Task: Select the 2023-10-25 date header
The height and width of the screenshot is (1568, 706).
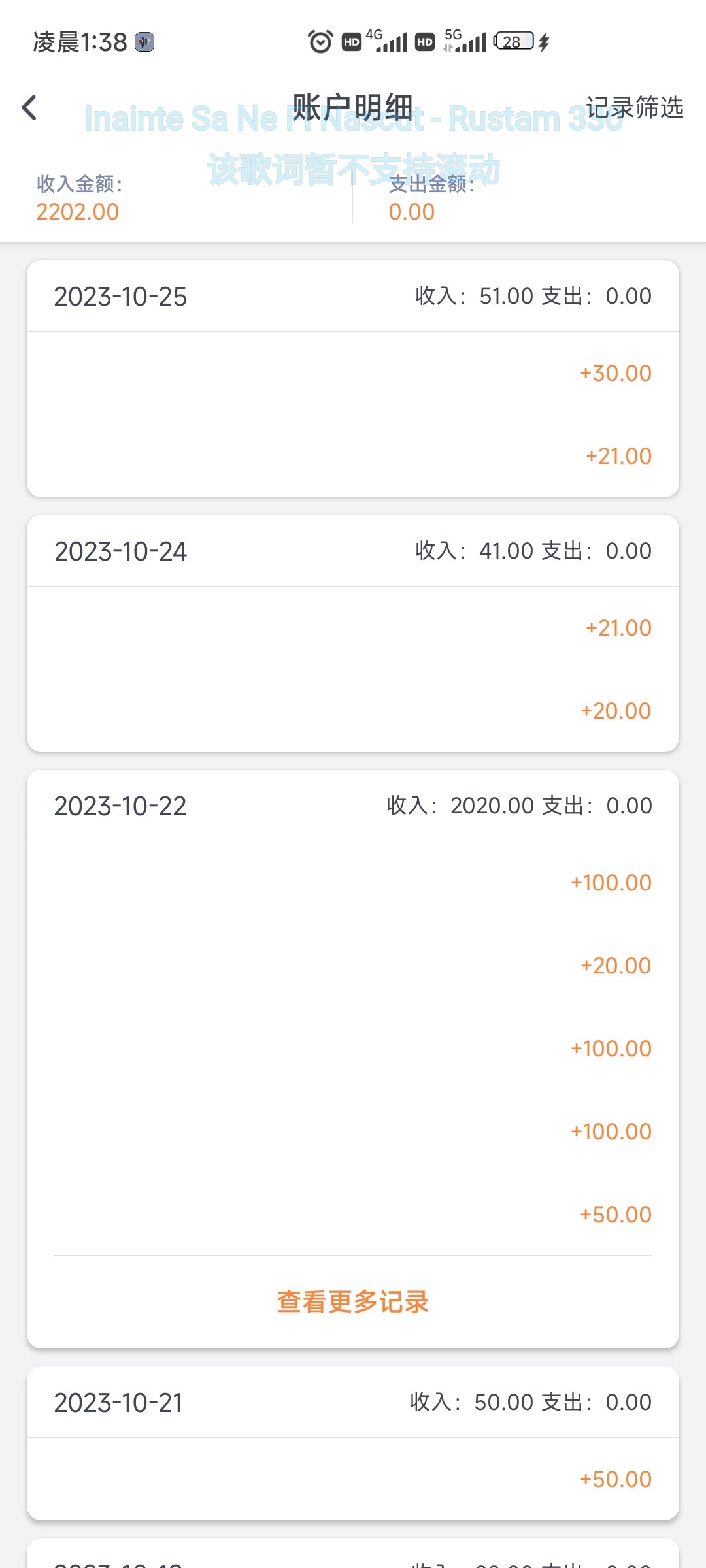Action: coord(120,297)
